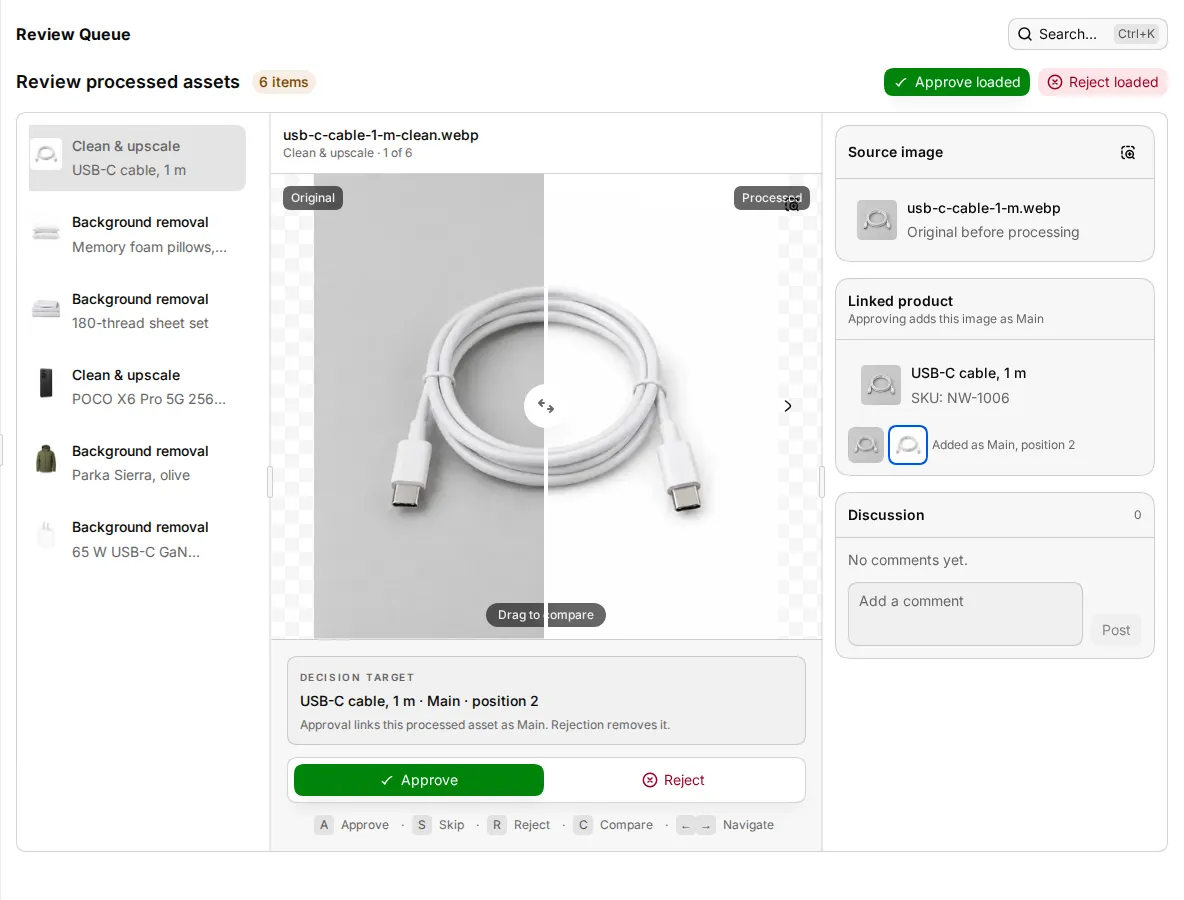Click the circled X icon in Reject loaded
This screenshot has height=900, width=1184.
coord(1055,82)
